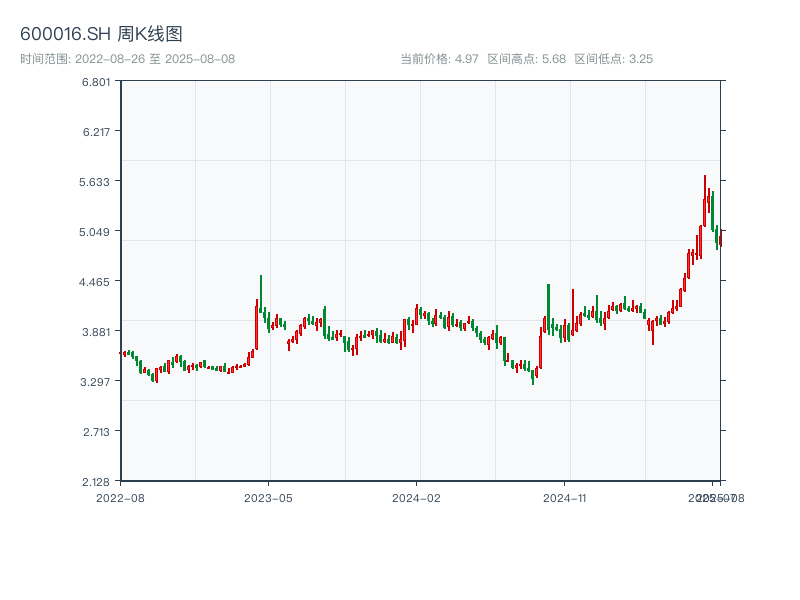The width and height of the screenshot is (800, 600).
Task: Click the 2024-02 x-axis date label
Action: pos(417,497)
